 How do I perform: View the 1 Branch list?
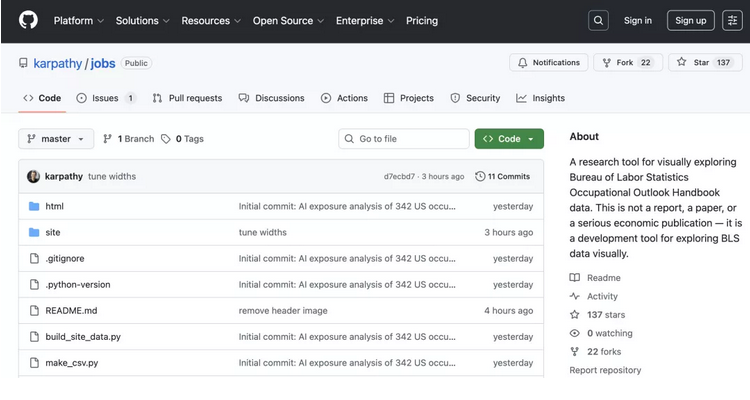click(x=129, y=139)
